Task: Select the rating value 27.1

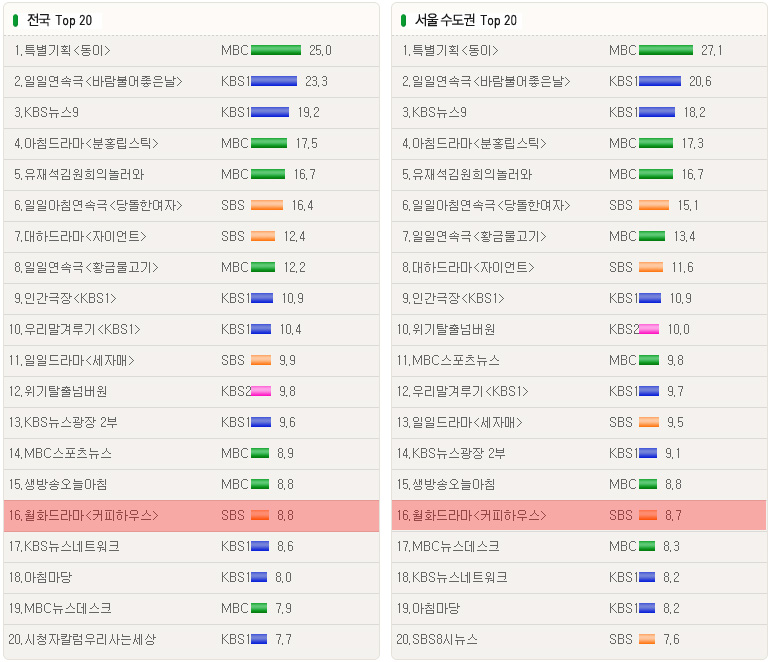Action: click(711, 50)
